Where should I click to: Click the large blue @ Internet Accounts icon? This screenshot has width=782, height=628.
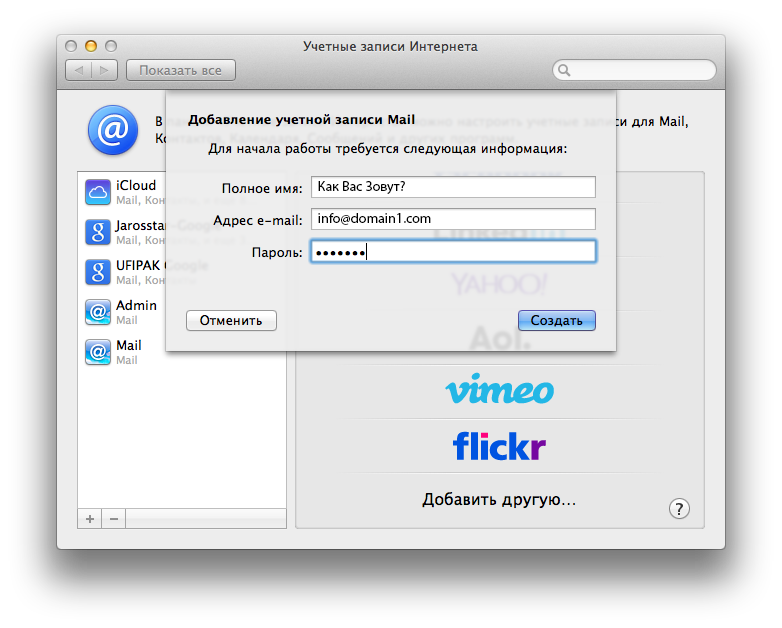pyautogui.click(x=113, y=130)
